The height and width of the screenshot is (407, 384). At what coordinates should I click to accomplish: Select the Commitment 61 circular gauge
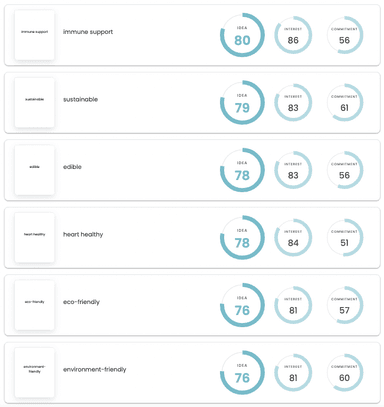(344, 103)
